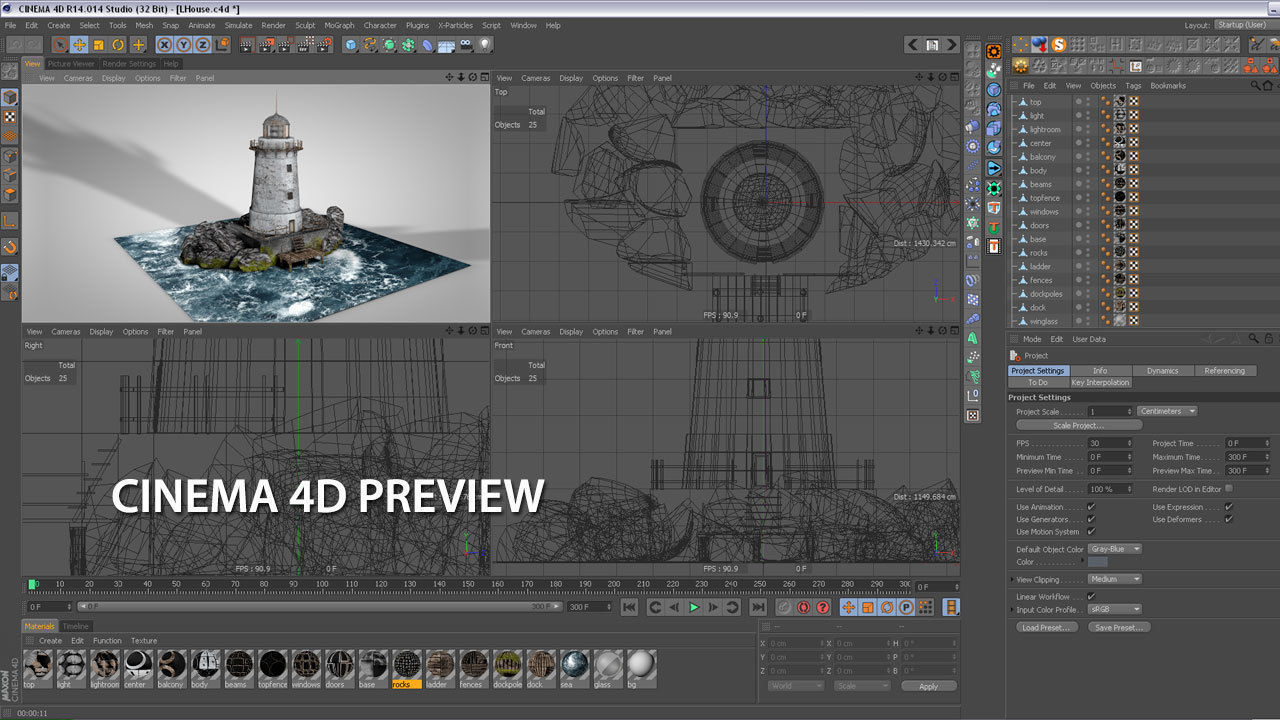Open the Input Color Profile sRGB dropdown

click(x=1115, y=609)
